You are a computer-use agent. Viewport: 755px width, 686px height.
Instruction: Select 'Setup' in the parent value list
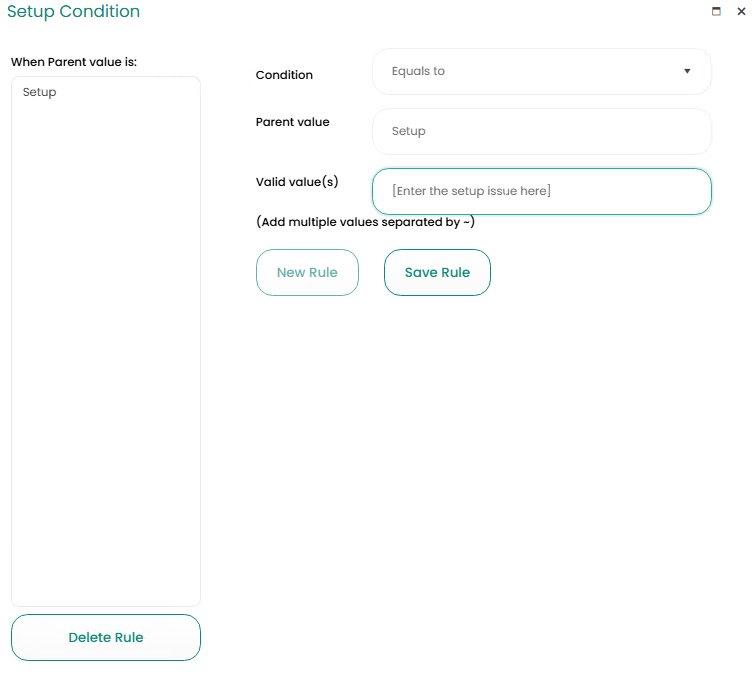click(40, 92)
